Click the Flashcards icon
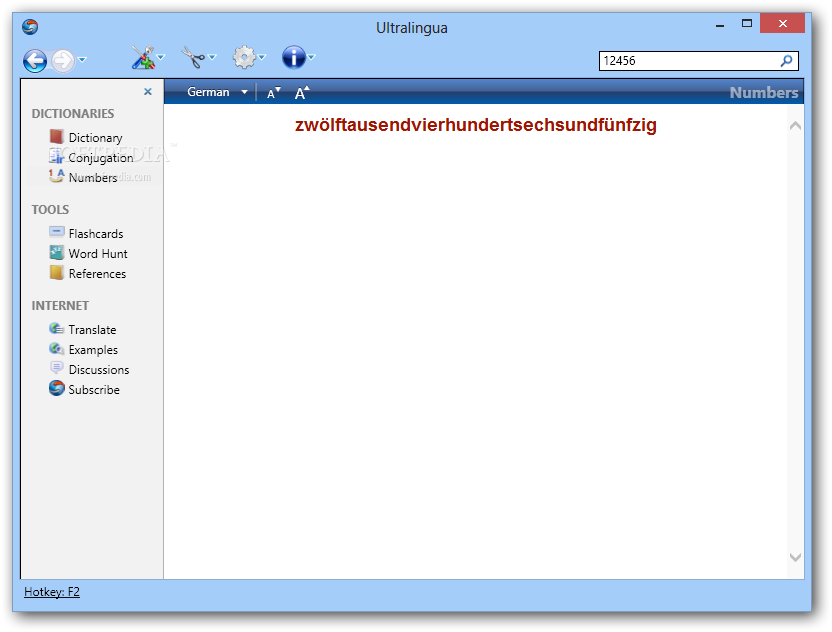The width and height of the screenshot is (832, 632). pyautogui.click(x=56, y=232)
